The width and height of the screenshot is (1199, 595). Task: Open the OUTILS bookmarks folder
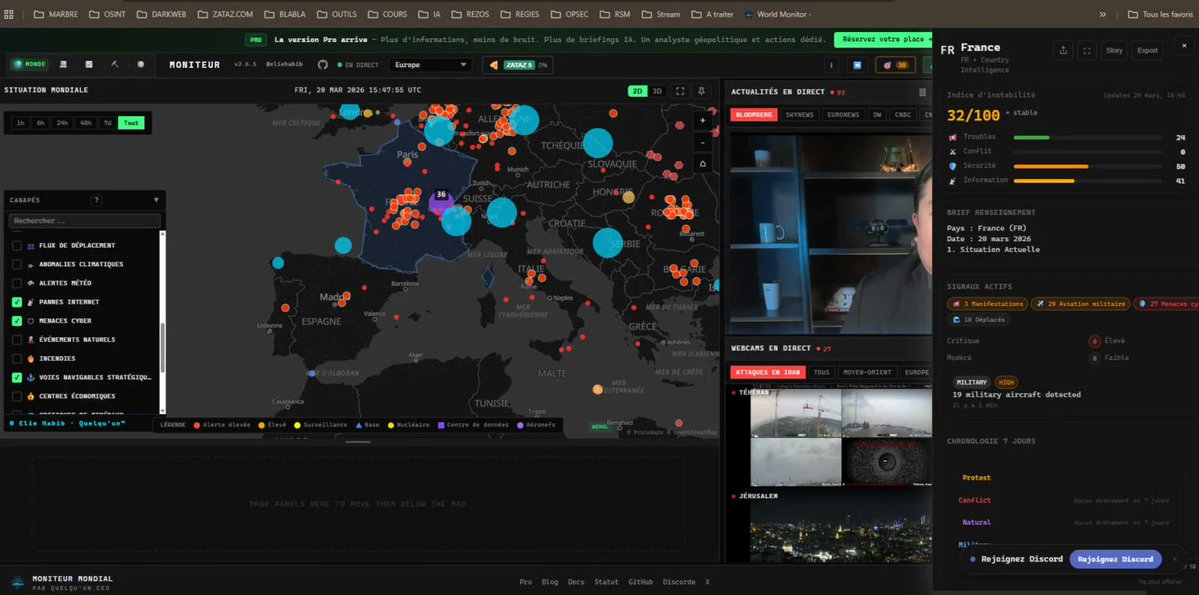(x=336, y=14)
